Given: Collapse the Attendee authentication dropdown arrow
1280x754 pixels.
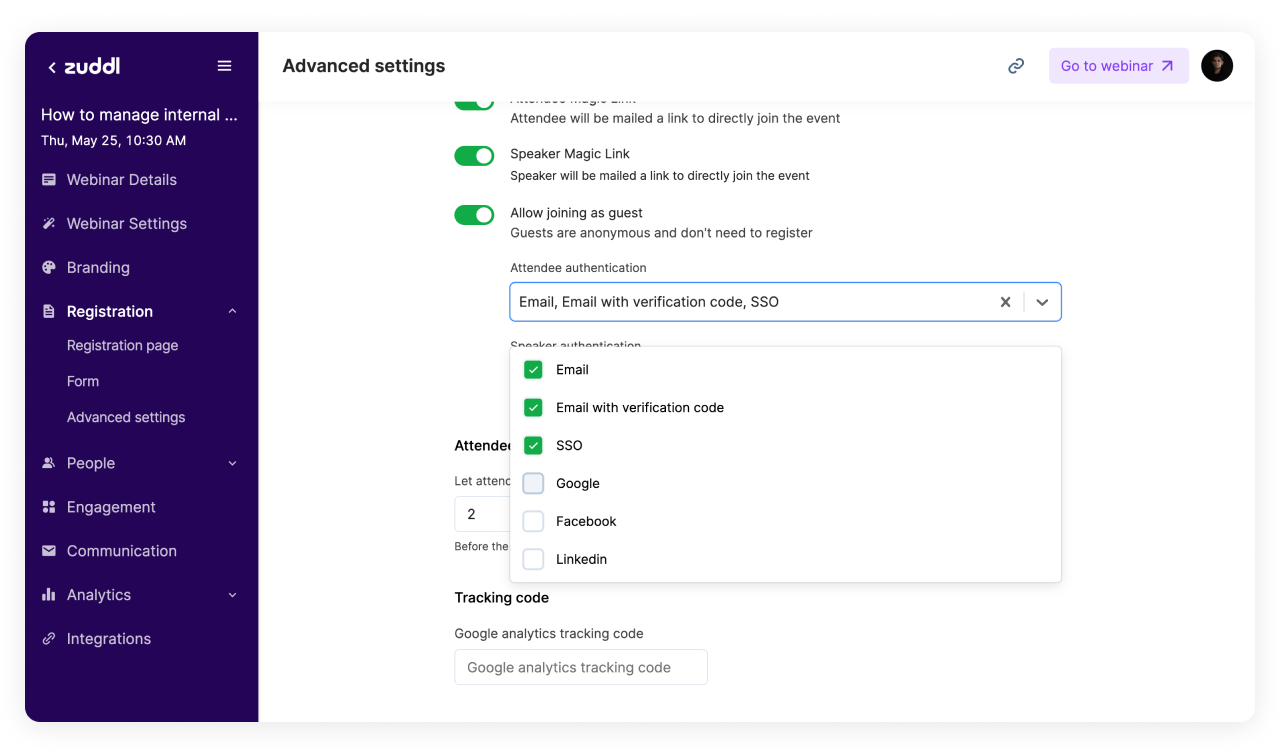Looking at the screenshot, I should [1042, 302].
